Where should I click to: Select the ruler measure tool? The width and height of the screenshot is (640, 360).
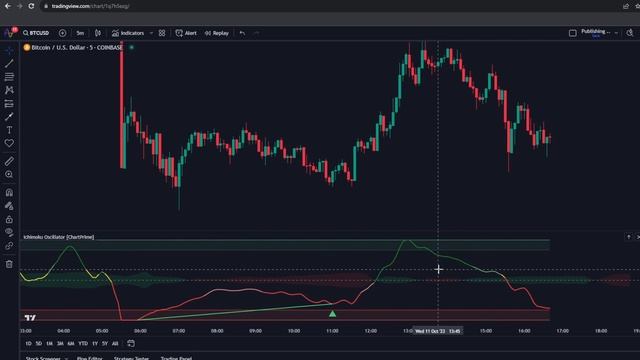(x=9, y=161)
